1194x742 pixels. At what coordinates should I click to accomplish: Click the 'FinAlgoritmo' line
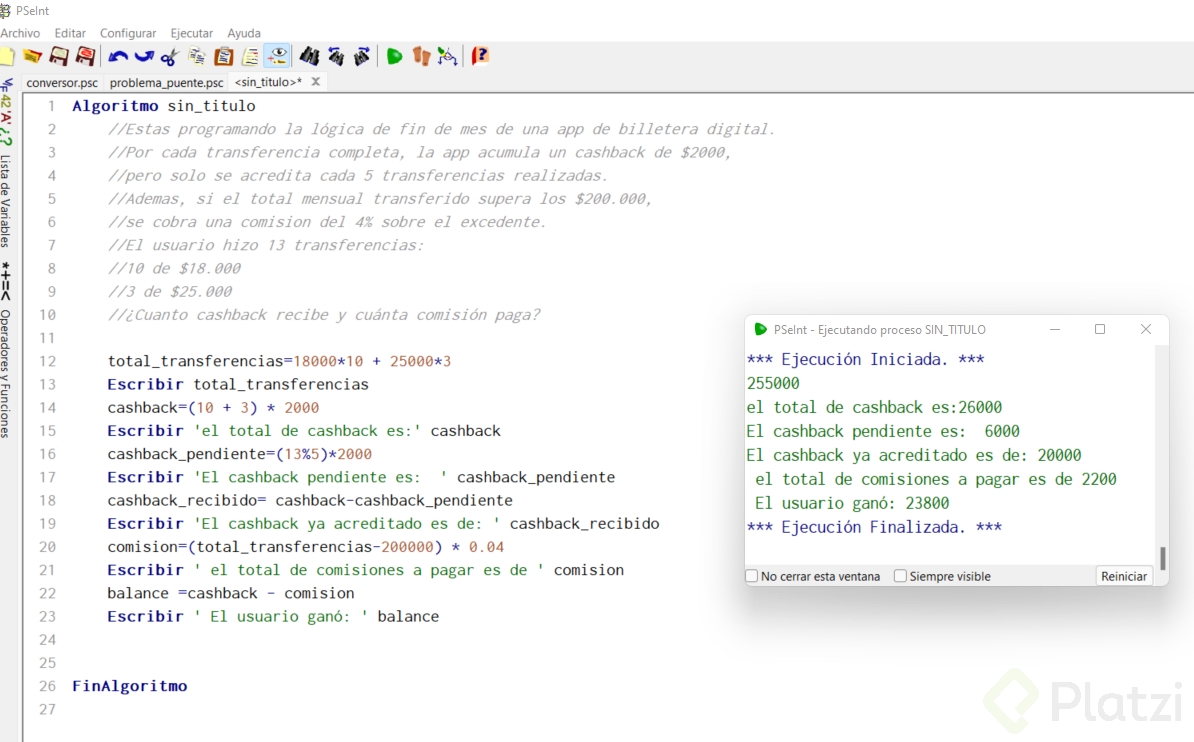click(129, 686)
